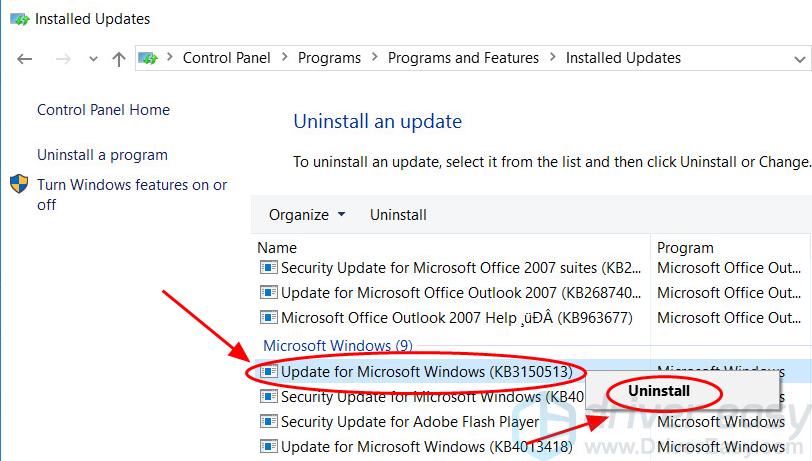Click the Windows features shield icon
This screenshot has height=461, width=812.
[x=19, y=184]
